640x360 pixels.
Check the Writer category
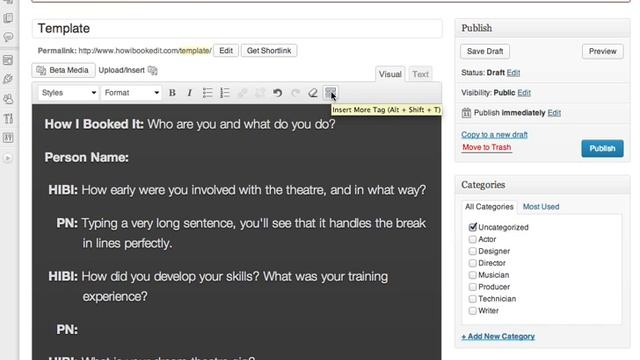coord(473,311)
